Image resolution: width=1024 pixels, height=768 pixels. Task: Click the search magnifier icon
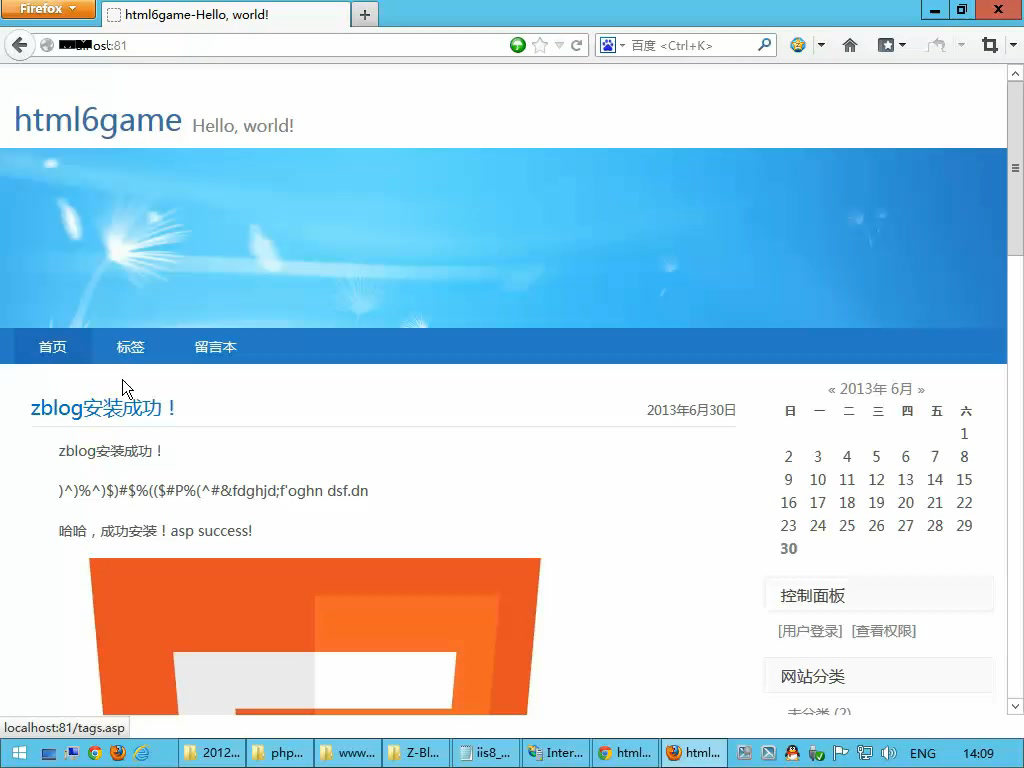tap(764, 44)
